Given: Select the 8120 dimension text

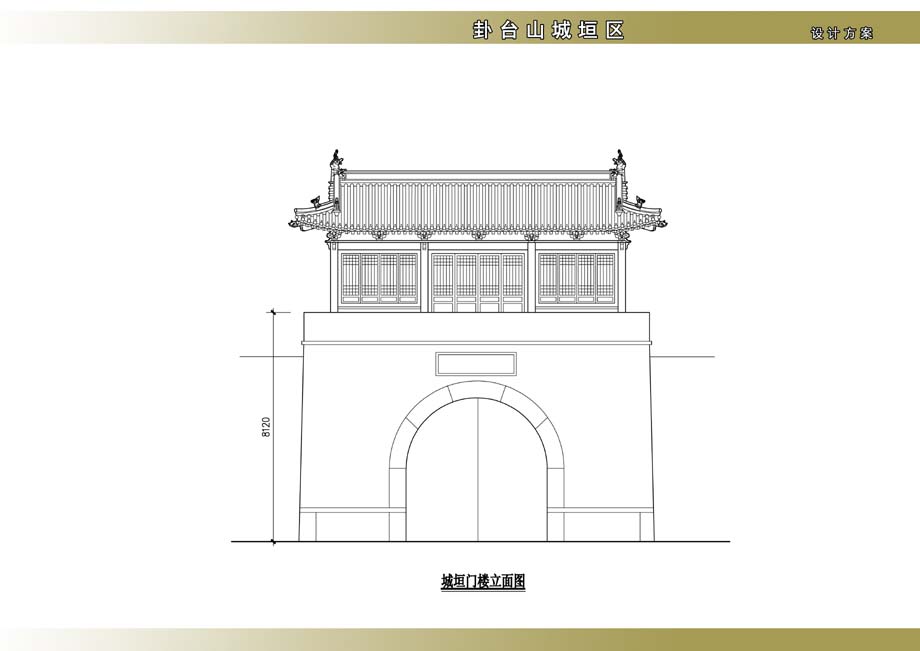Looking at the screenshot, I should click(266, 427).
